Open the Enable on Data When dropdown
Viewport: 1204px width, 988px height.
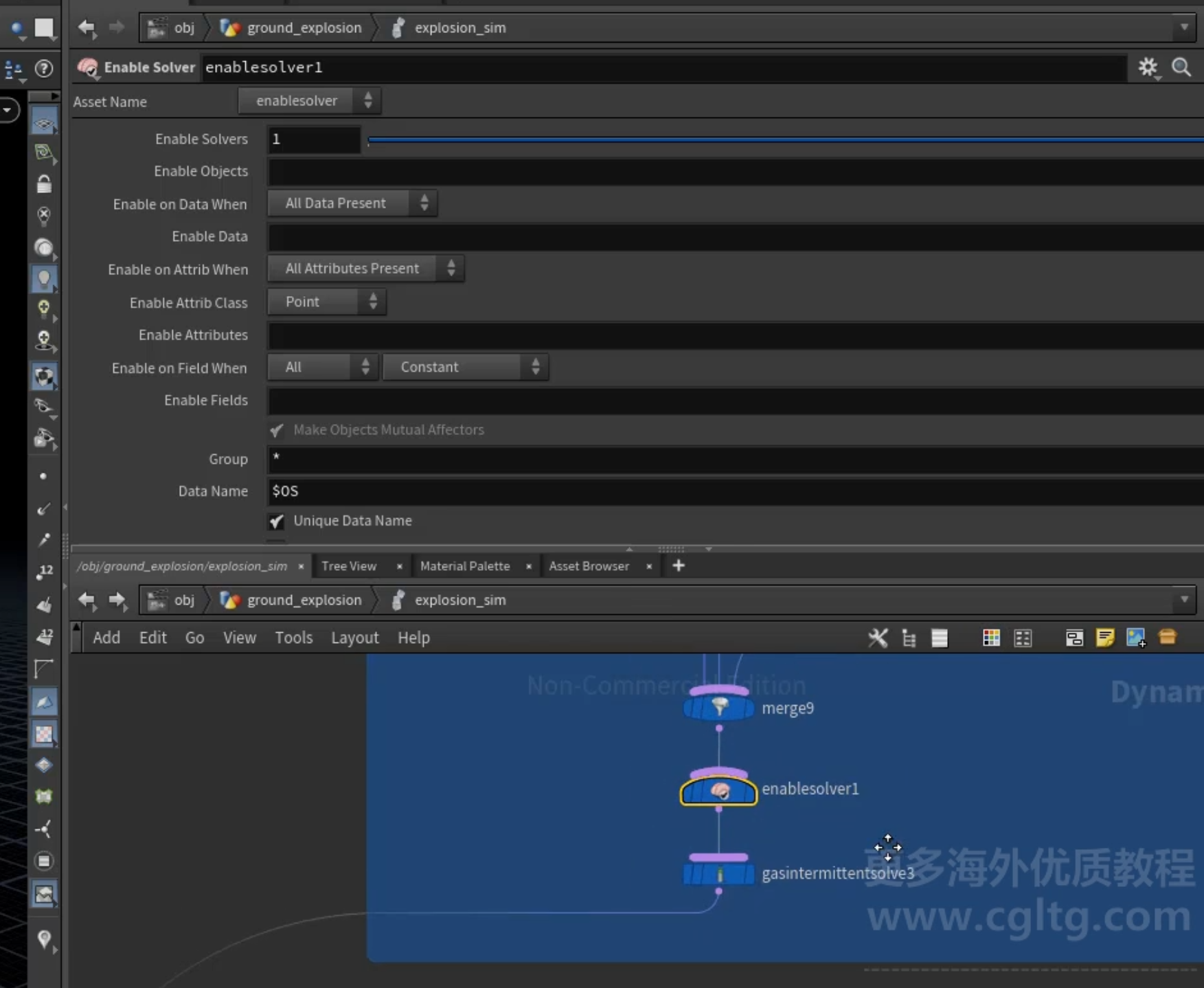tap(352, 203)
